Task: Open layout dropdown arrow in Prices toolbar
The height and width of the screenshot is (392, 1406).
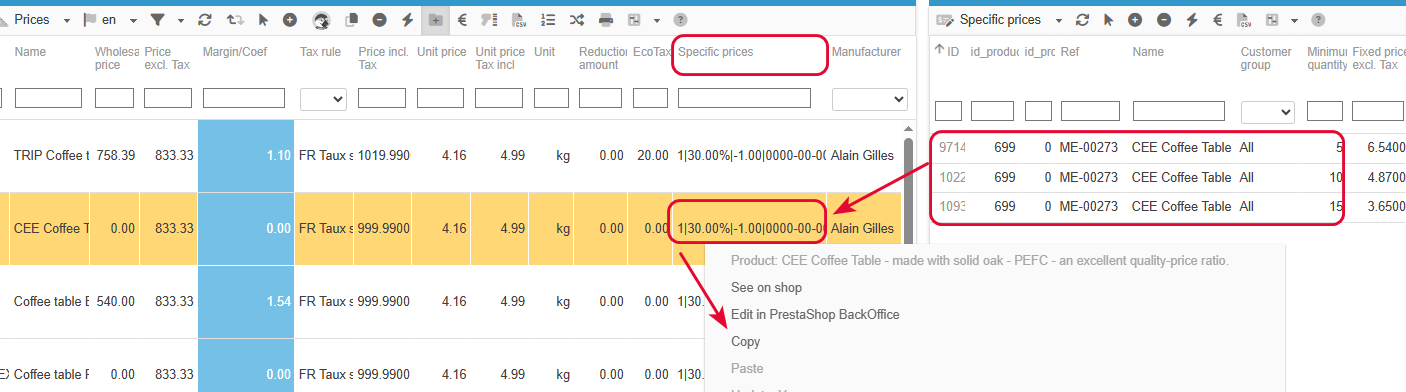Action: tap(657, 20)
